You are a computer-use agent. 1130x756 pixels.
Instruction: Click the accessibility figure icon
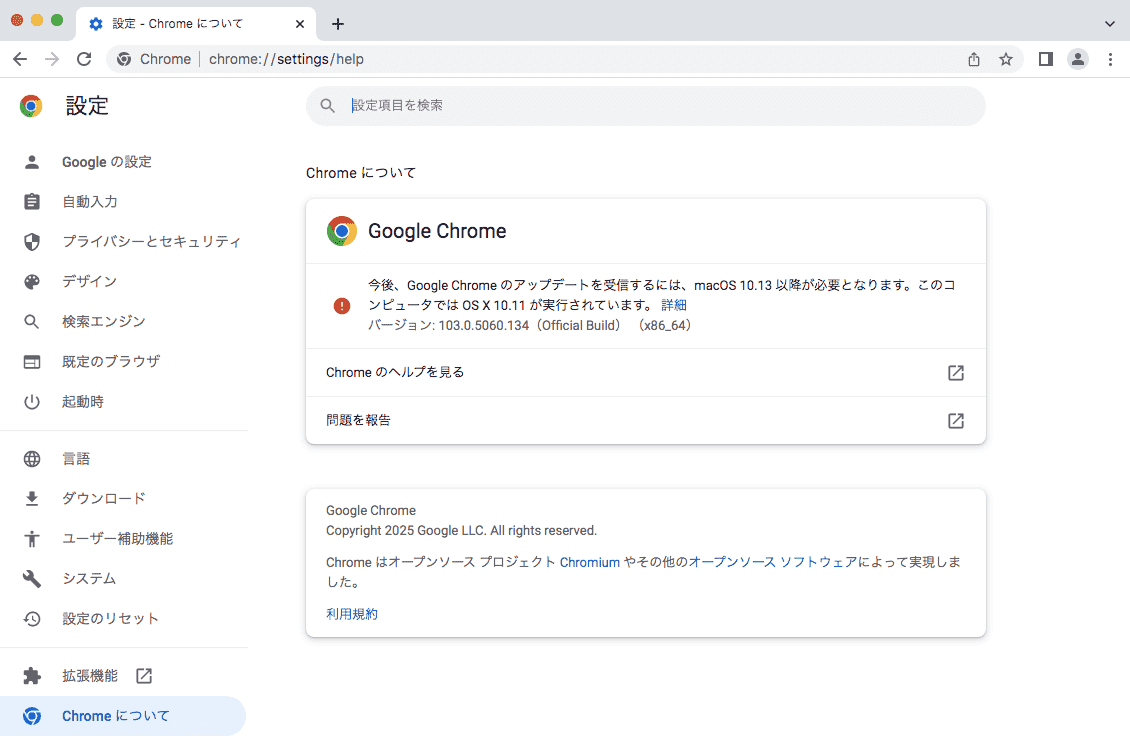(x=32, y=538)
